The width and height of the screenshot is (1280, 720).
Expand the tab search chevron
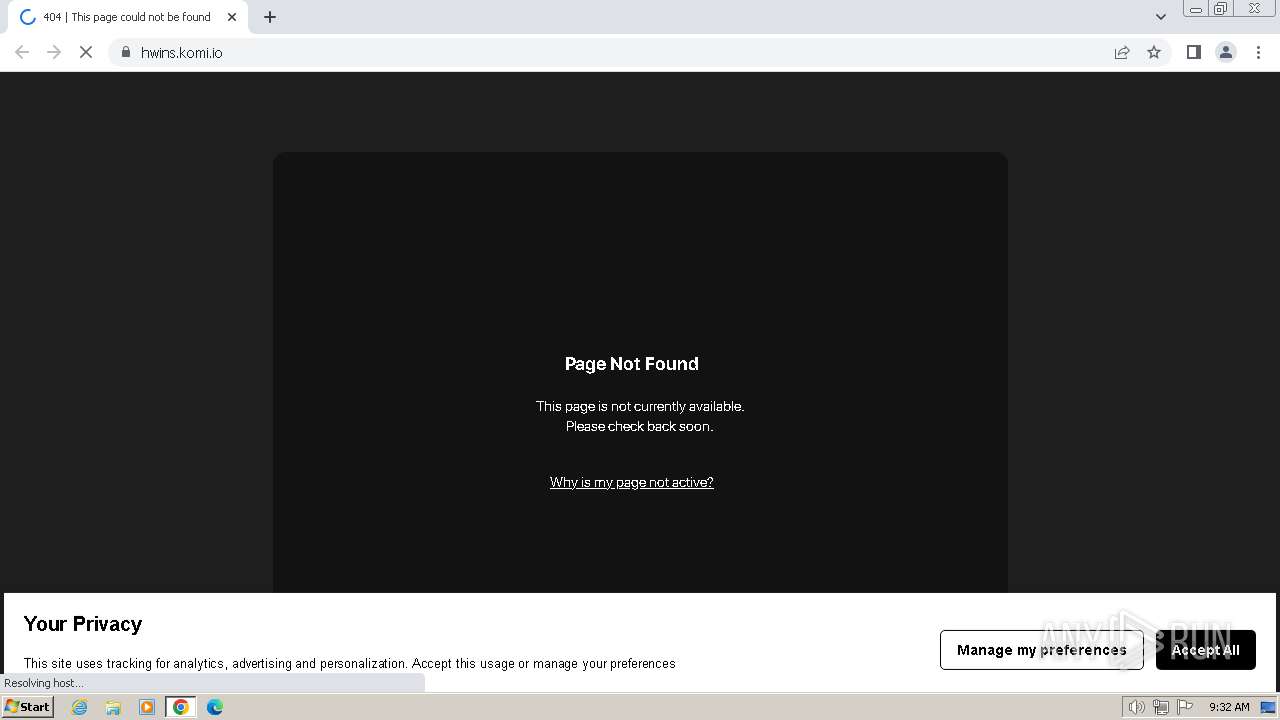[1161, 17]
